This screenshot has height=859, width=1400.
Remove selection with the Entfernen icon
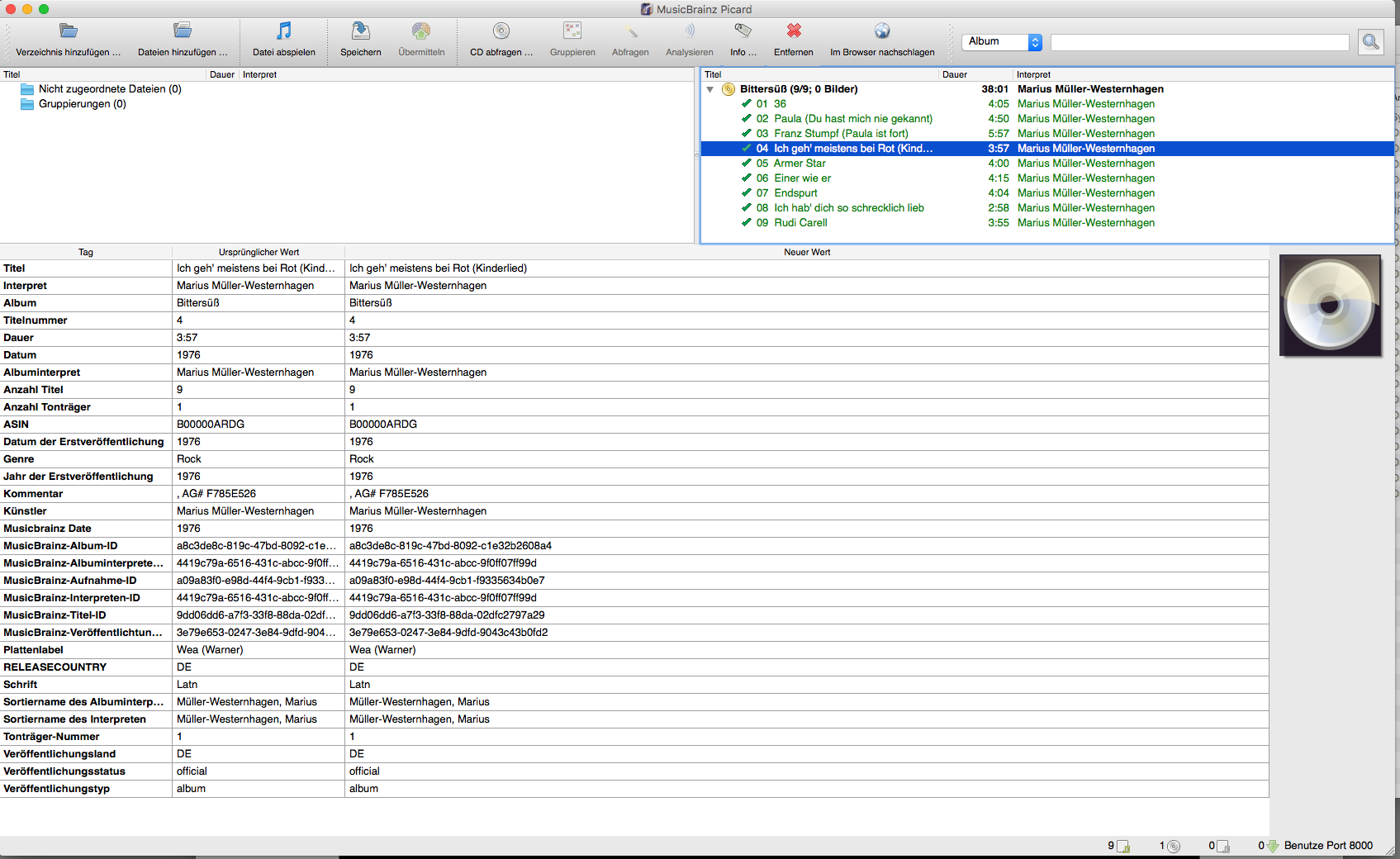[x=794, y=31]
